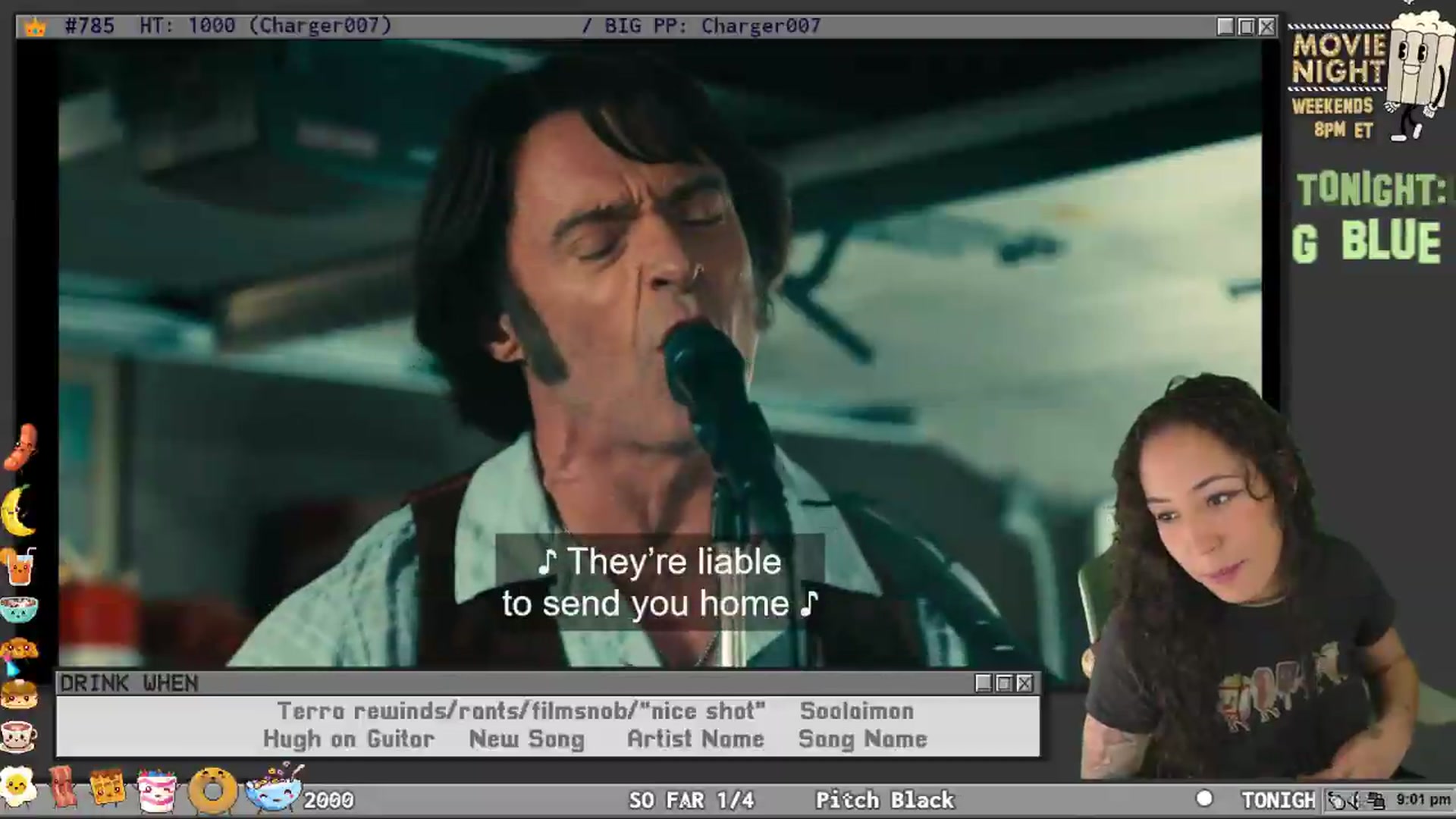This screenshot has width=1456, height=819.
Task: Click the 'DRINK WHEN' window title
Action: [x=129, y=683]
